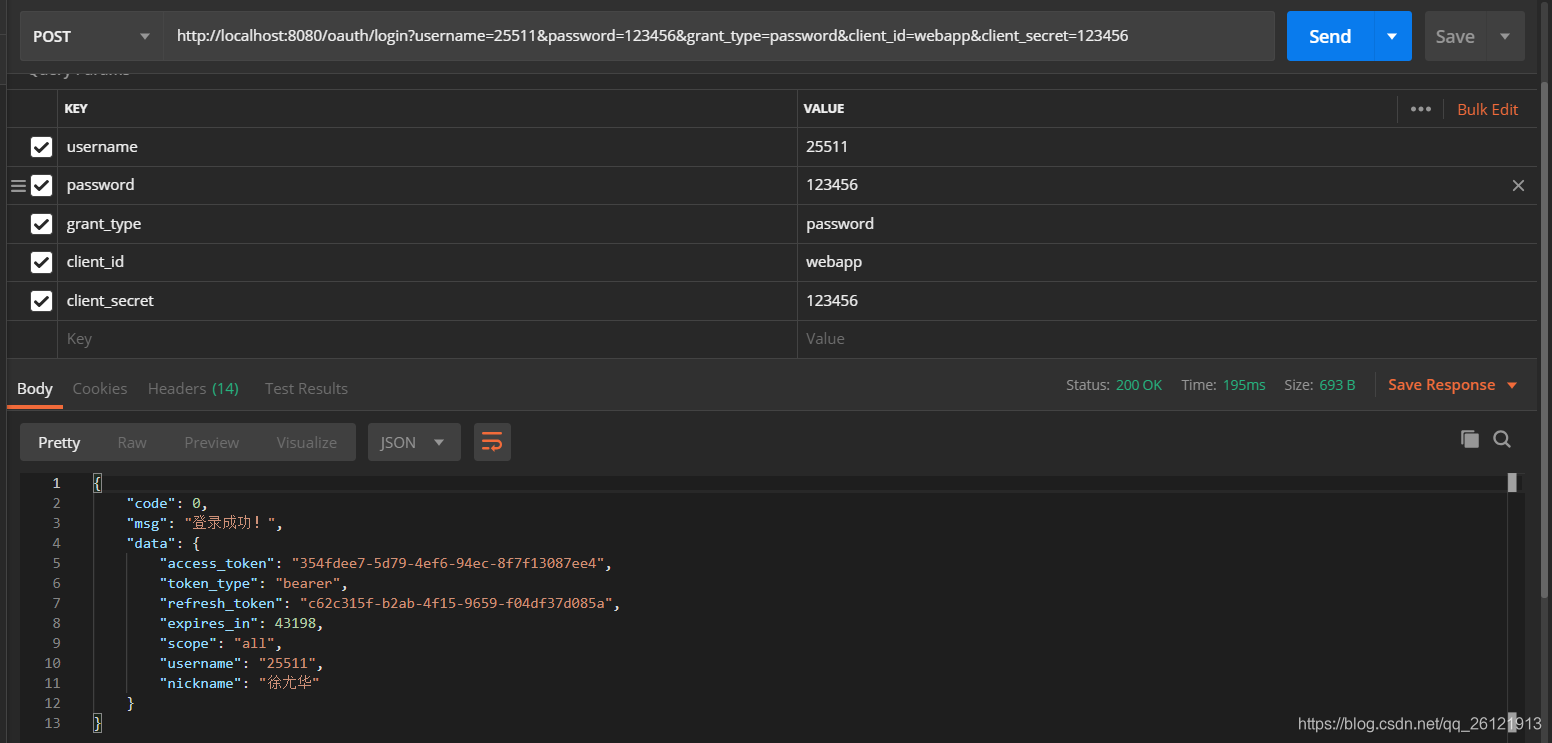The width and height of the screenshot is (1552, 743).
Task: Select the Raw view tab
Action: pyautogui.click(x=132, y=442)
